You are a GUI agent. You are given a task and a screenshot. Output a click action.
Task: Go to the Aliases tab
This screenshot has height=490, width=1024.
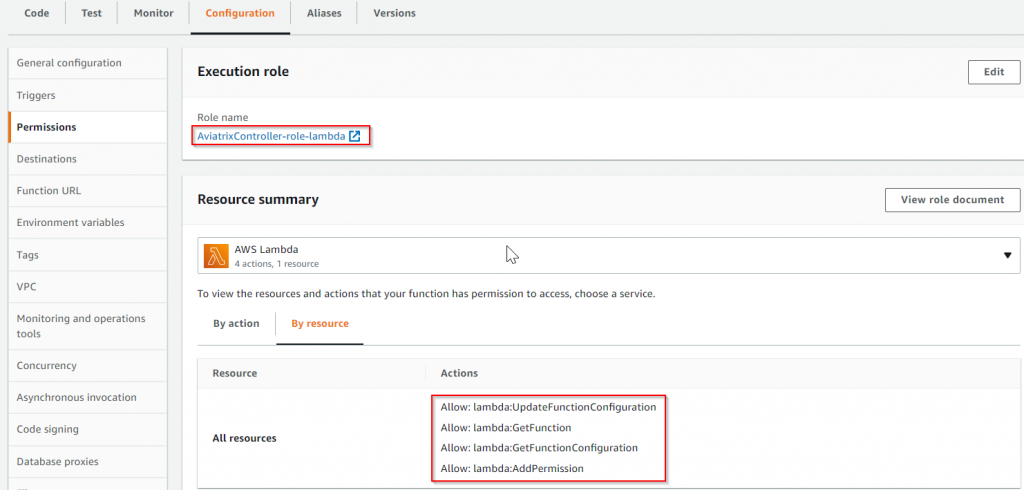pyautogui.click(x=324, y=13)
